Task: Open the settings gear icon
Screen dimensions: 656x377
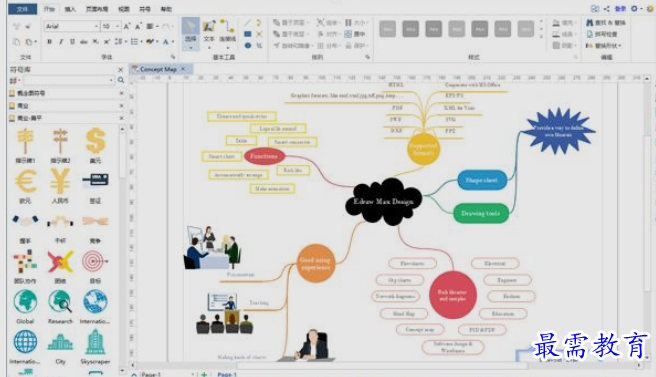Action: (634, 9)
